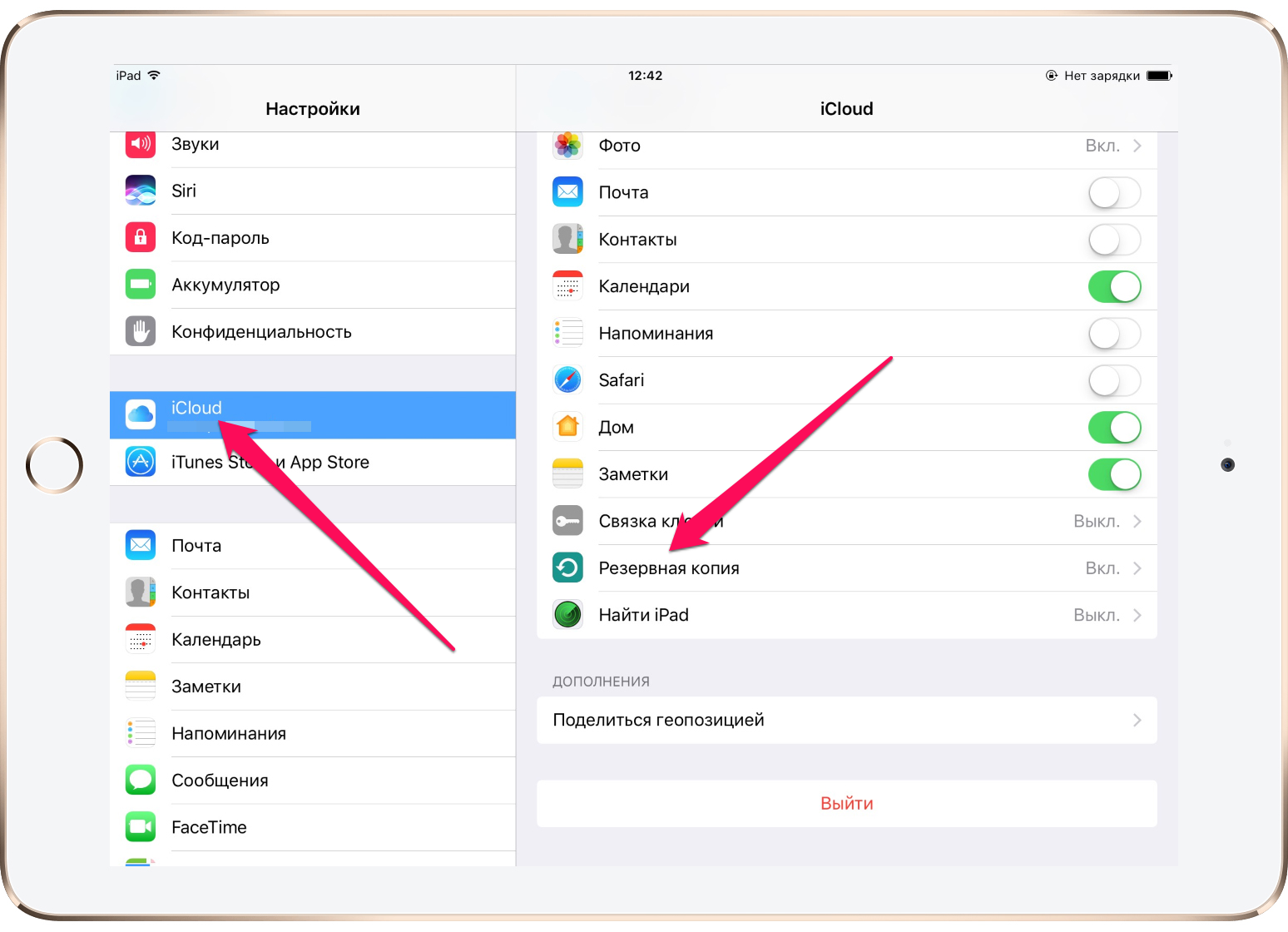
Task: Open Звуки settings in sidebar
Action: click(313, 148)
